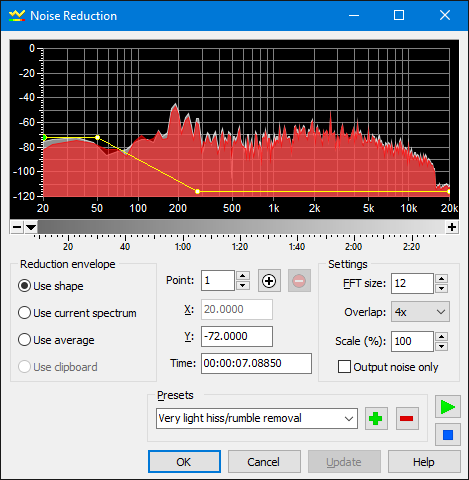Click the Scale percent field
469x480 pixels.
click(x=412, y=341)
